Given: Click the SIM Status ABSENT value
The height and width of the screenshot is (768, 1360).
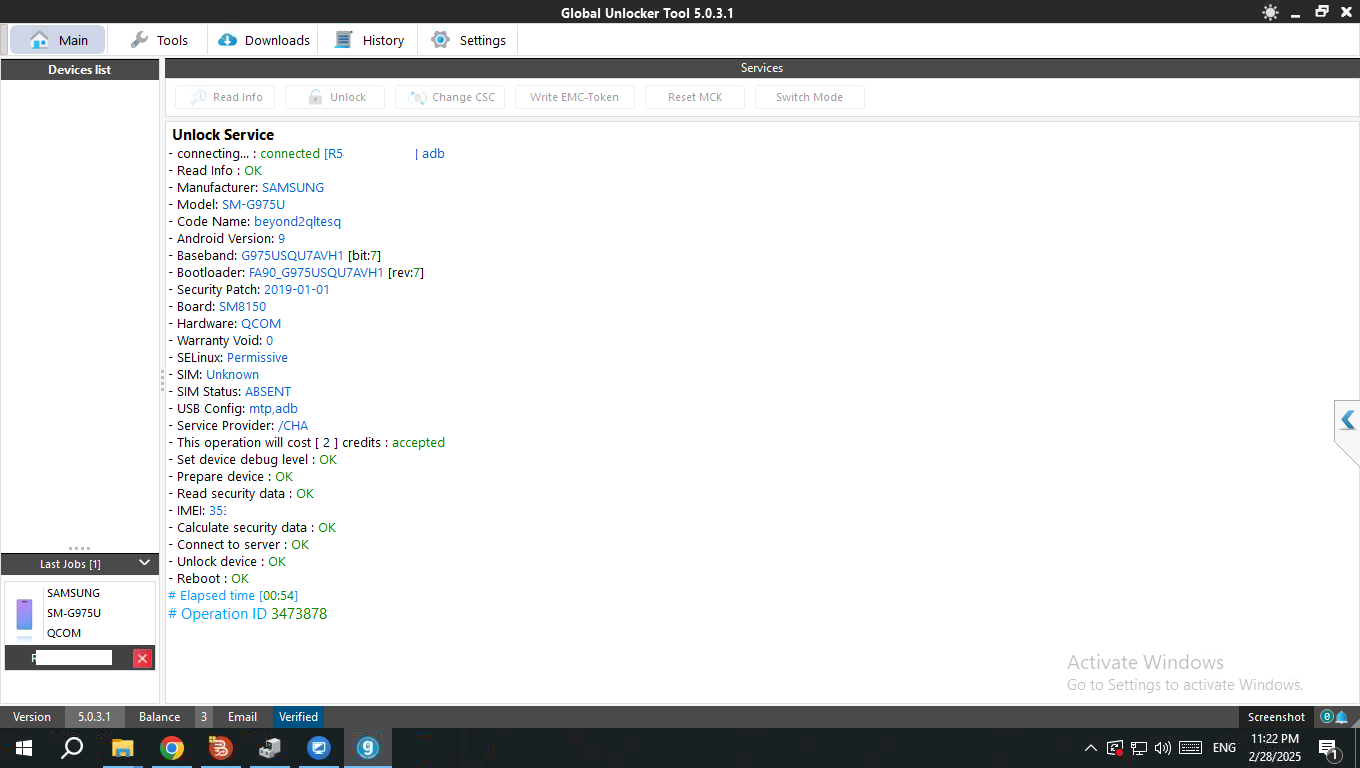Looking at the screenshot, I should coord(268,392).
